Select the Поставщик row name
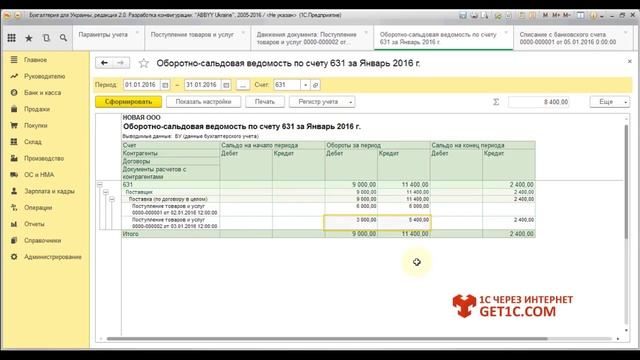 [139, 192]
